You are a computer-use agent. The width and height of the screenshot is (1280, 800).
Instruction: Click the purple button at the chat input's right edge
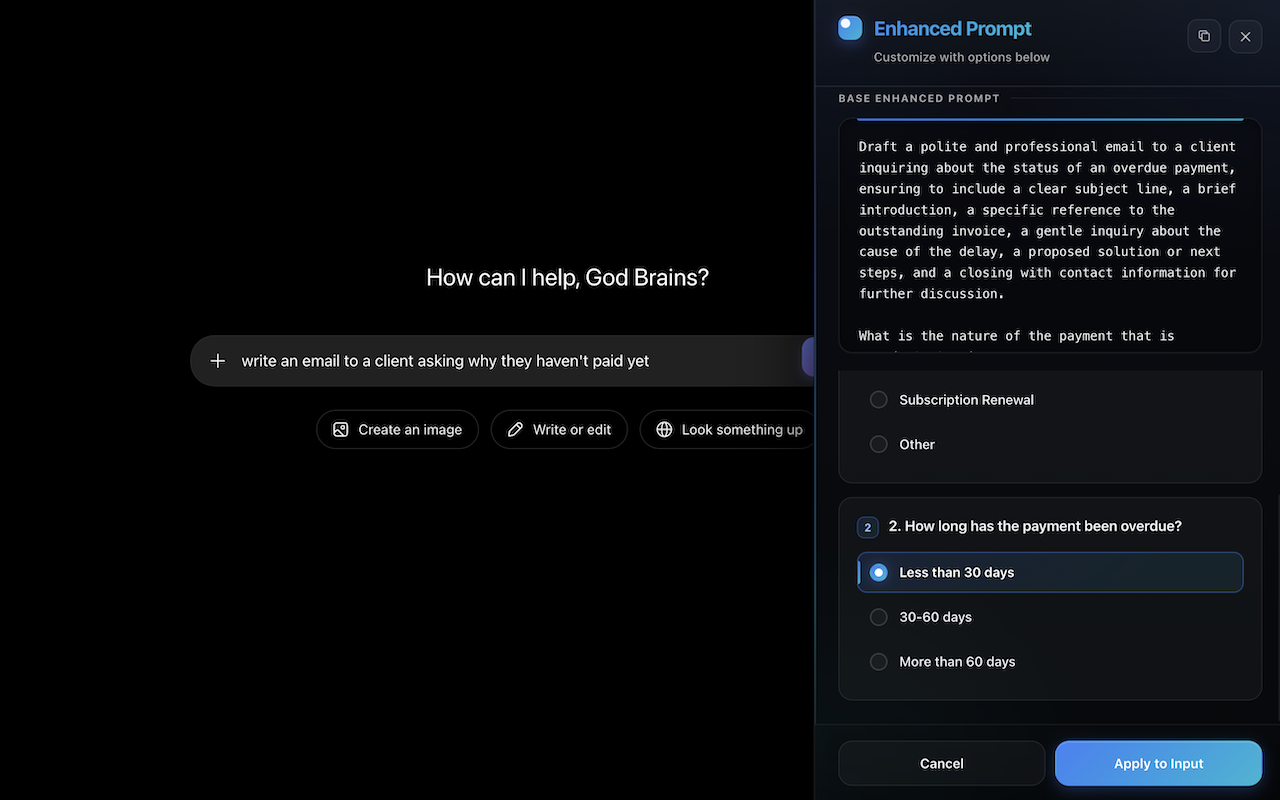808,357
